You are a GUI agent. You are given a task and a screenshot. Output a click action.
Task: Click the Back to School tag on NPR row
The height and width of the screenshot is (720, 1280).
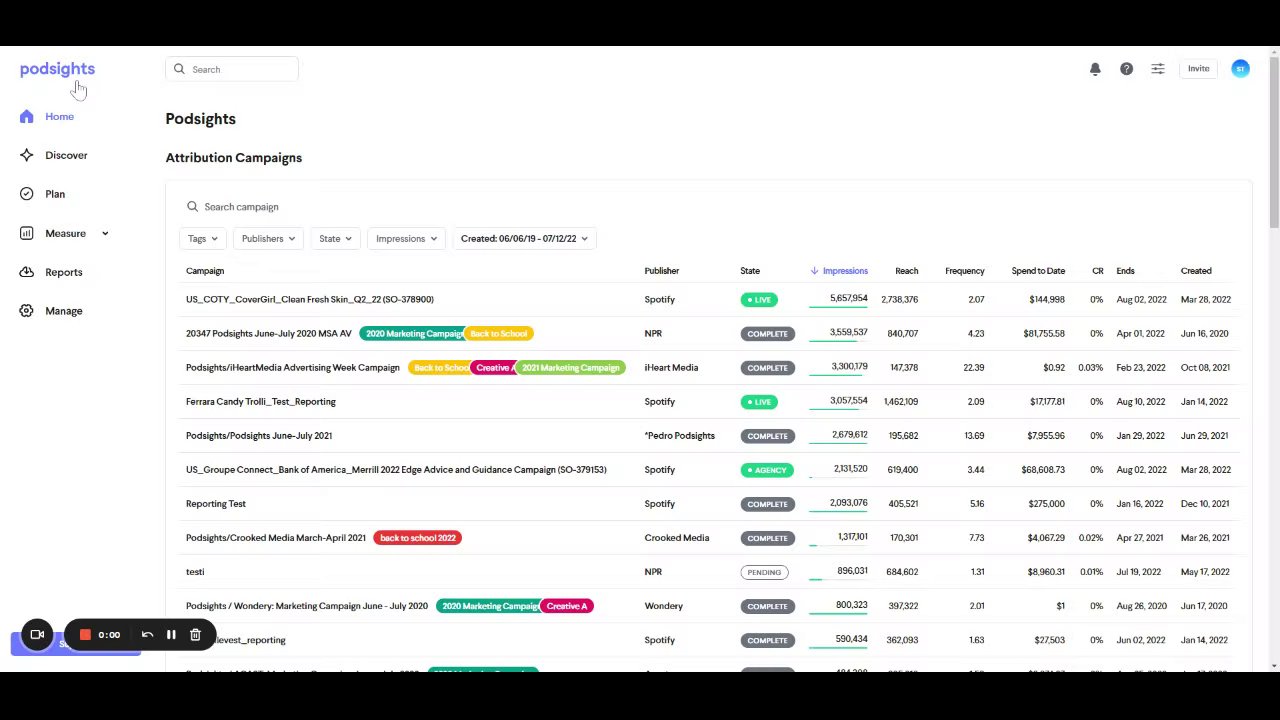point(499,334)
